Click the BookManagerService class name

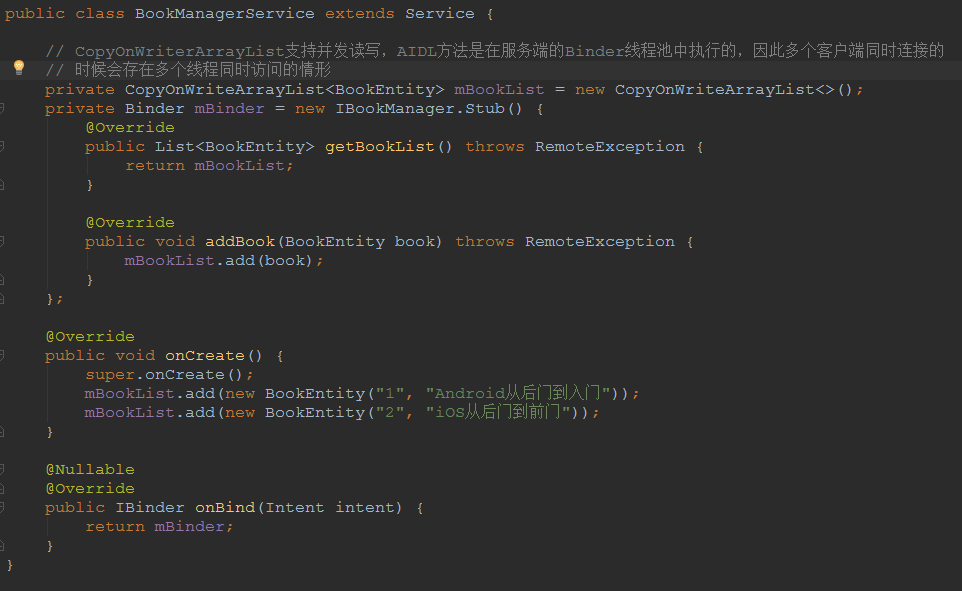(x=225, y=14)
